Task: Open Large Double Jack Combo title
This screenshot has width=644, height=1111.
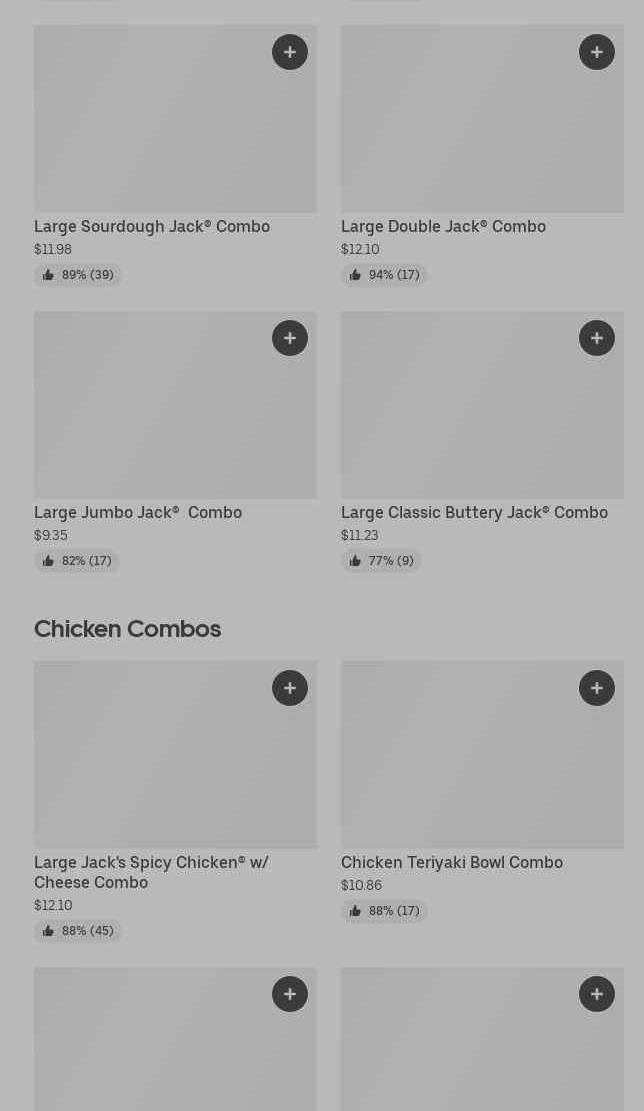Action: coord(443,226)
